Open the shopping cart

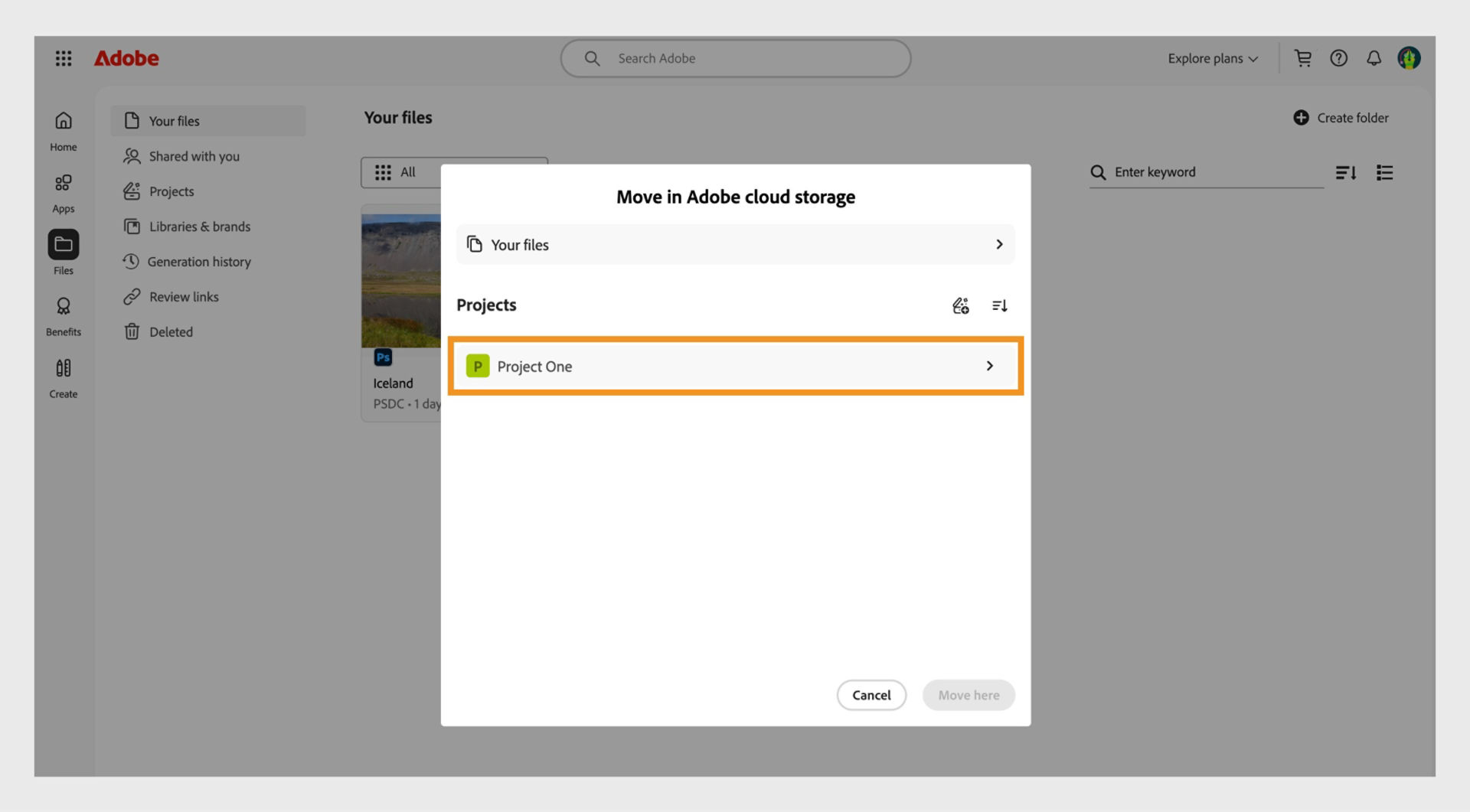1303,57
